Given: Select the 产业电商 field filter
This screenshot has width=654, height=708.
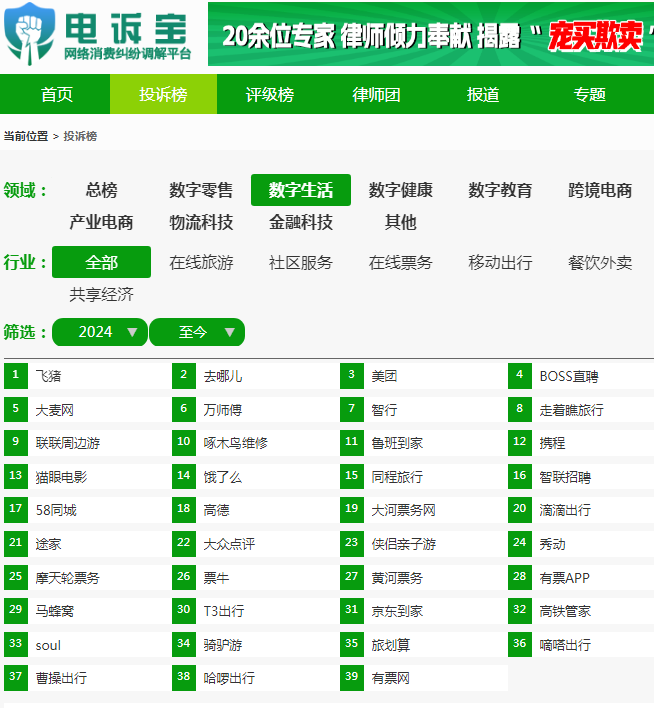Looking at the screenshot, I should pyautogui.click(x=102, y=222).
